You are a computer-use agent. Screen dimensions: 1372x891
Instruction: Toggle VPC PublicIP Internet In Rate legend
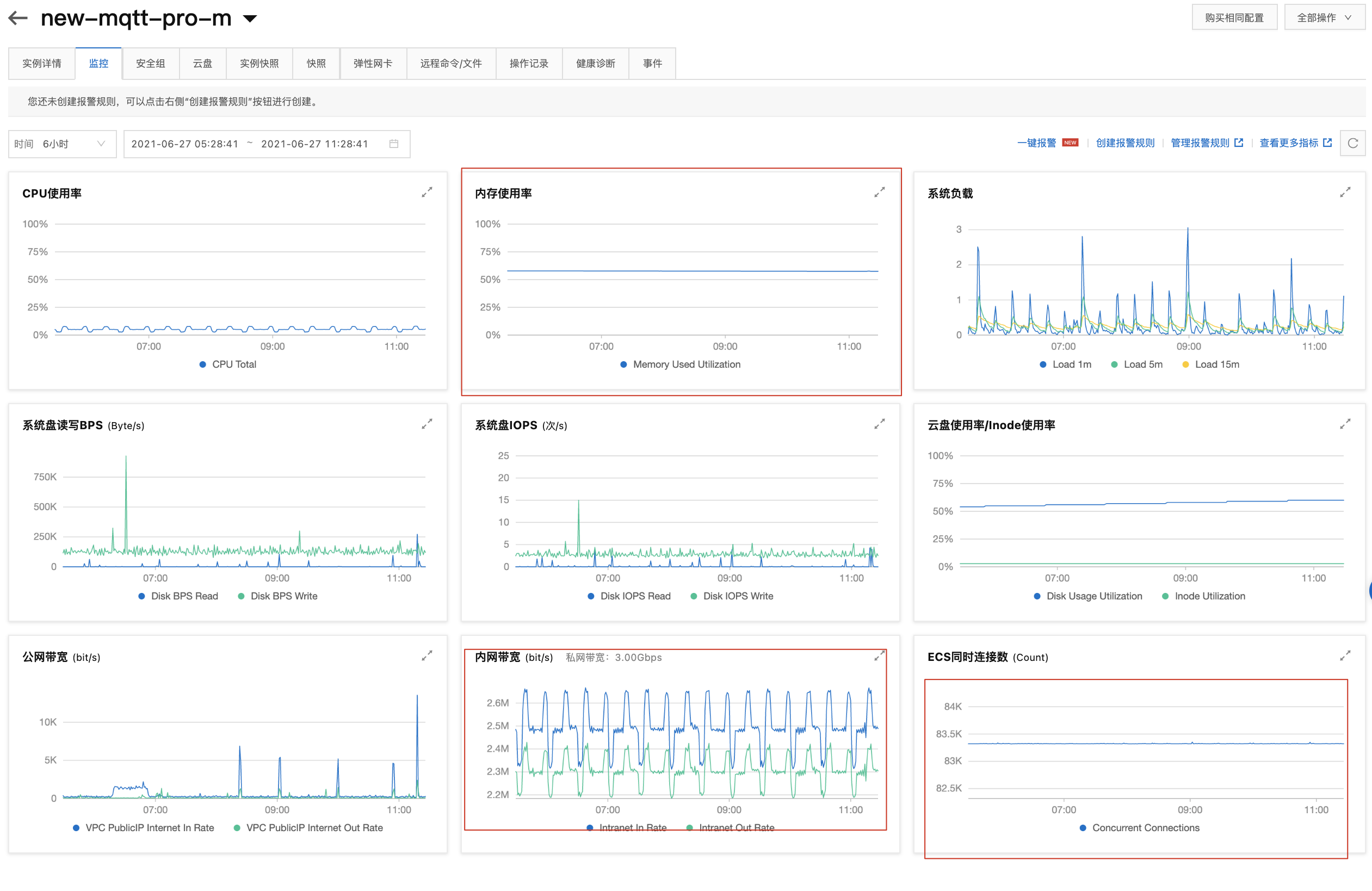pos(144,827)
